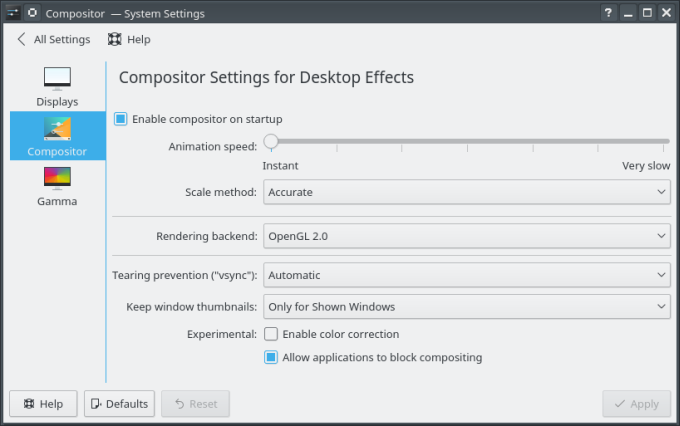Click the 'Experimental:' label
Screen dimensions: 680x426
pos(222,334)
